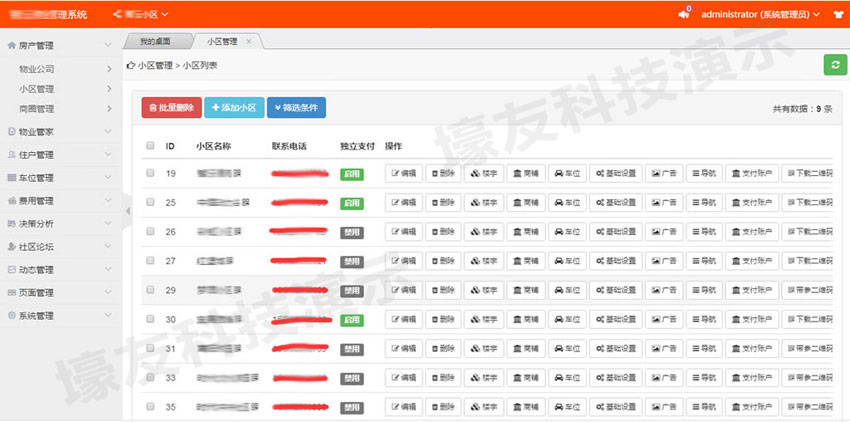Open 基础设置 for the ID 26 row
850x422 pixels.
[616, 232]
